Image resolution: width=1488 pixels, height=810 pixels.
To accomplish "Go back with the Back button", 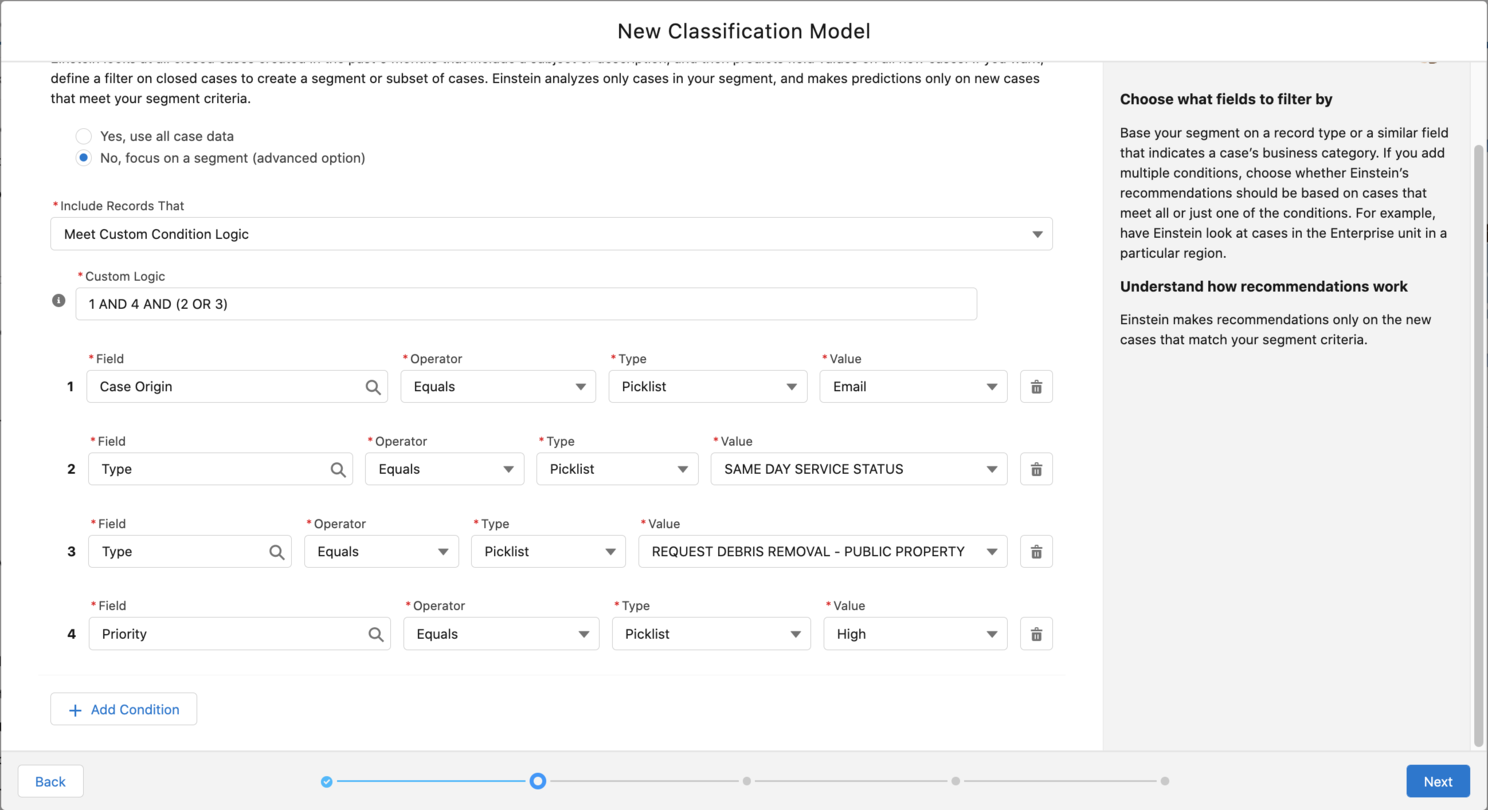I will [51, 782].
